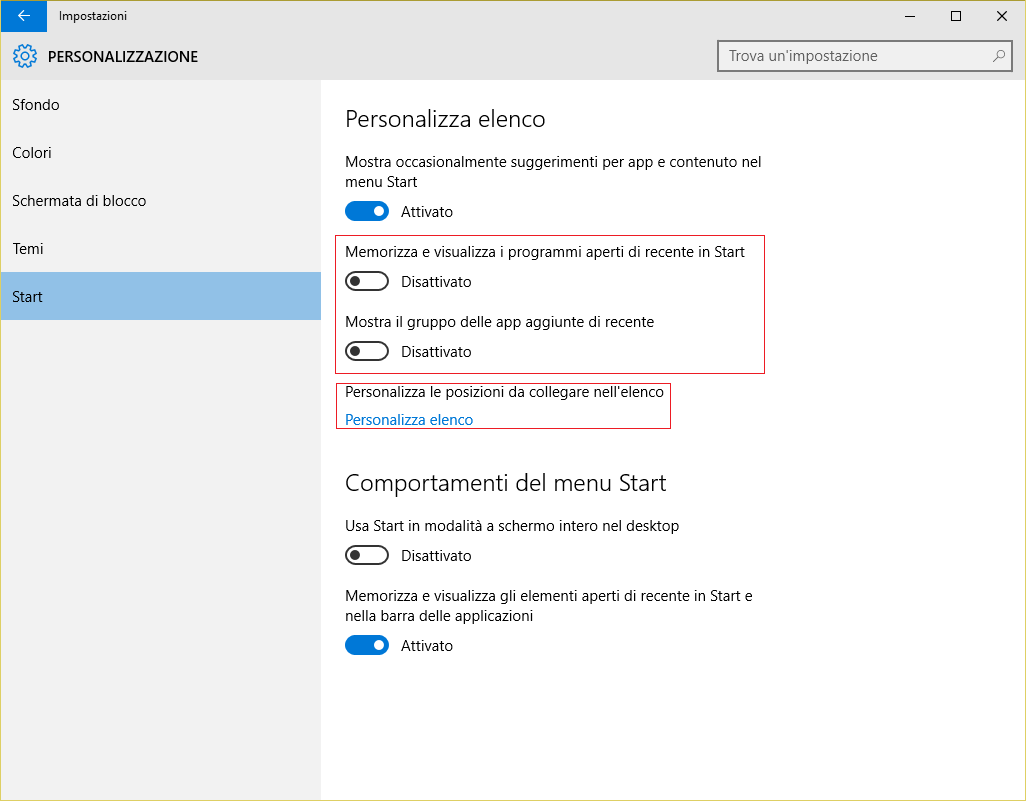Screen dimensions: 1026x801
Task: Enable recently opened programs toggle
Action: click(367, 282)
